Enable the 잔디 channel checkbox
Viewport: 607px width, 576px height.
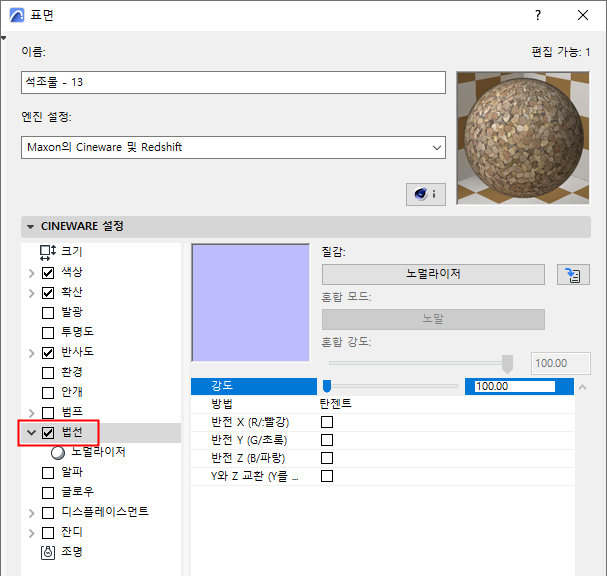point(48,533)
